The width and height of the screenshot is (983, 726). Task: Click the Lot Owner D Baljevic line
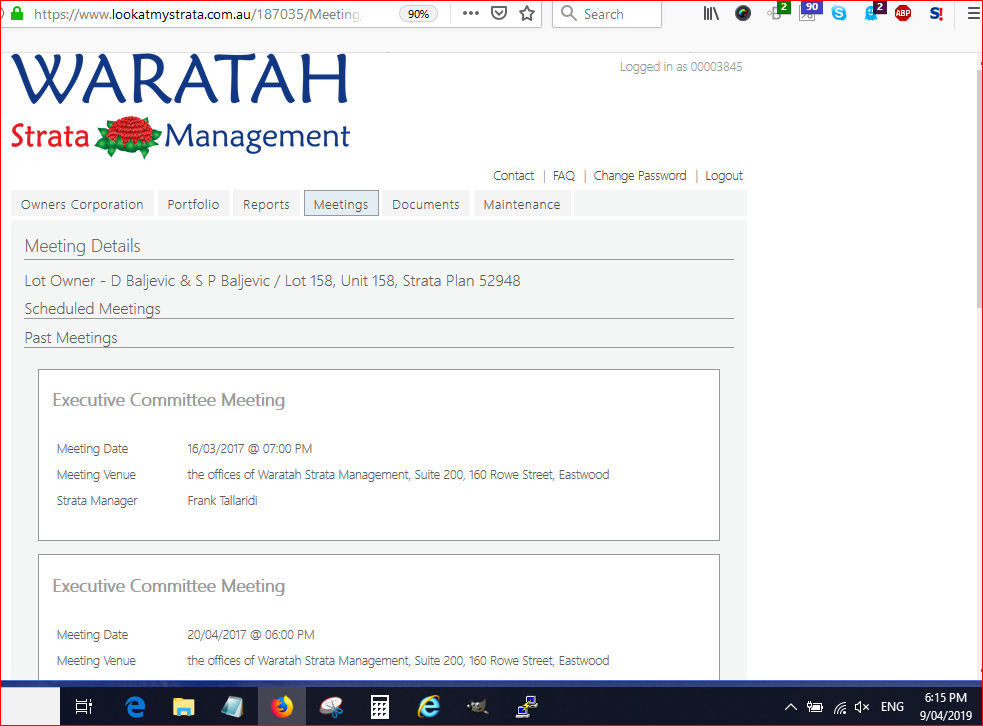[272, 280]
